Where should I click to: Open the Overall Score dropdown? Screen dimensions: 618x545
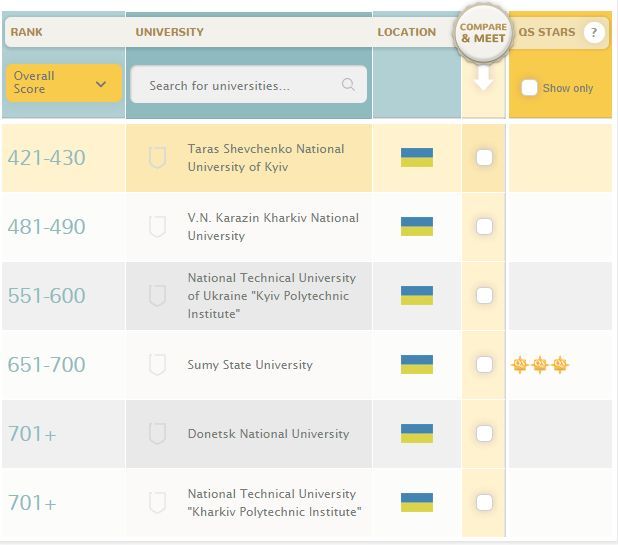click(x=63, y=83)
